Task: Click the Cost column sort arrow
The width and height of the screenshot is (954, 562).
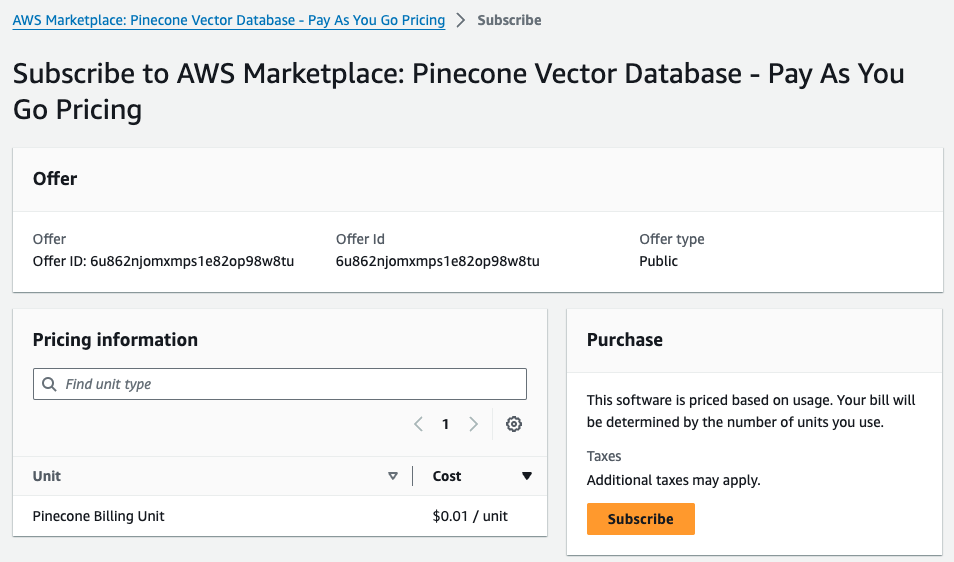Action: click(x=527, y=476)
